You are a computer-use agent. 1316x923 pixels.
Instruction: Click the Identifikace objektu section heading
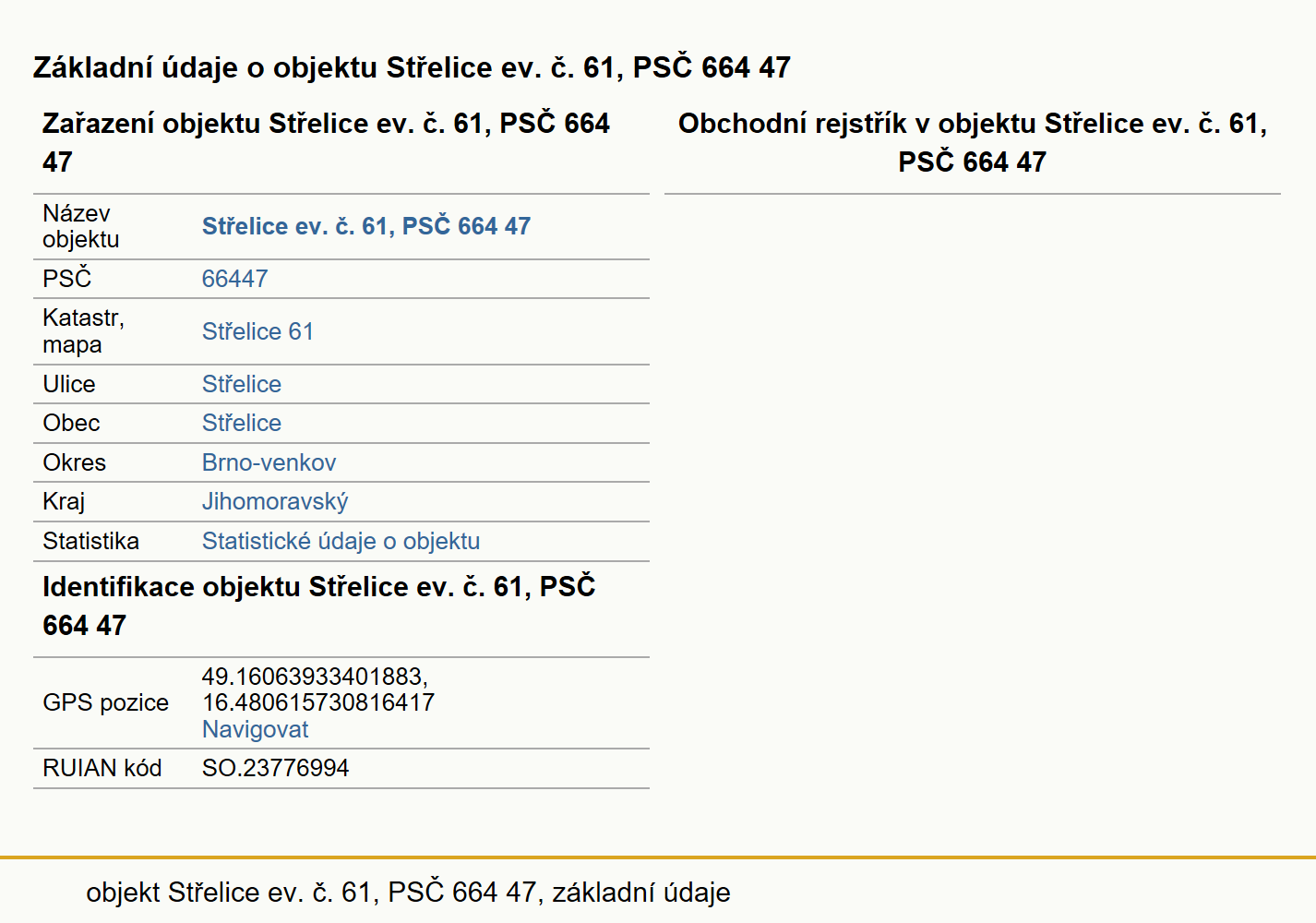tap(318, 605)
